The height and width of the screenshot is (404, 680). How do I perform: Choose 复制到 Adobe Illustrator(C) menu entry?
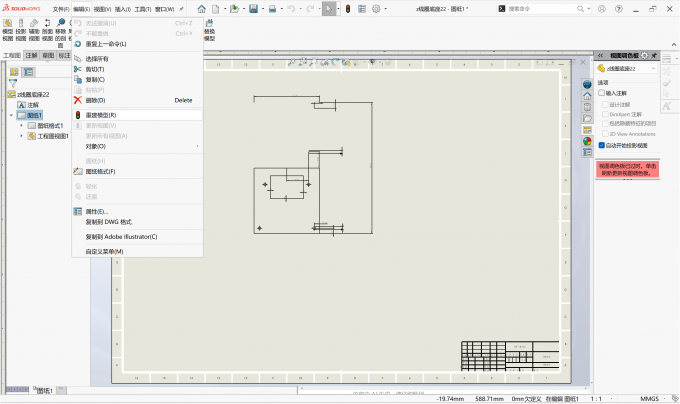pyautogui.click(x=137, y=237)
